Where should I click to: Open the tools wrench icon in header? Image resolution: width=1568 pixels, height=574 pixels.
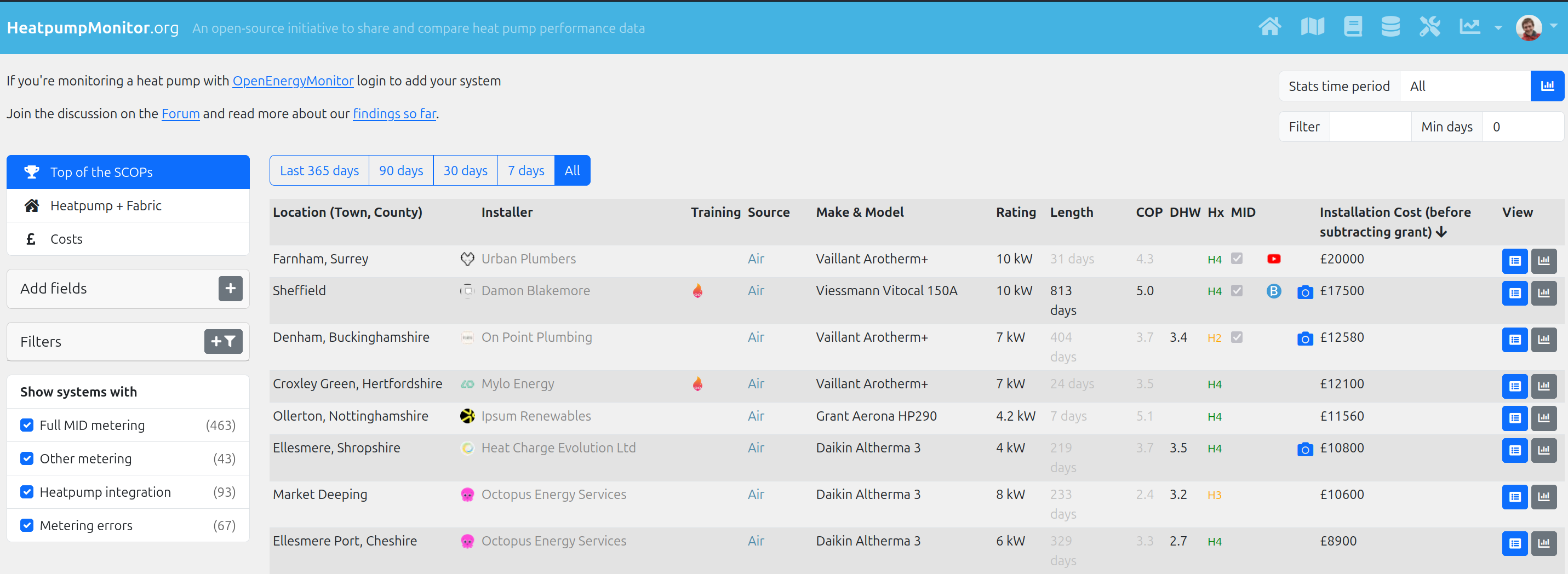pyautogui.click(x=1429, y=27)
